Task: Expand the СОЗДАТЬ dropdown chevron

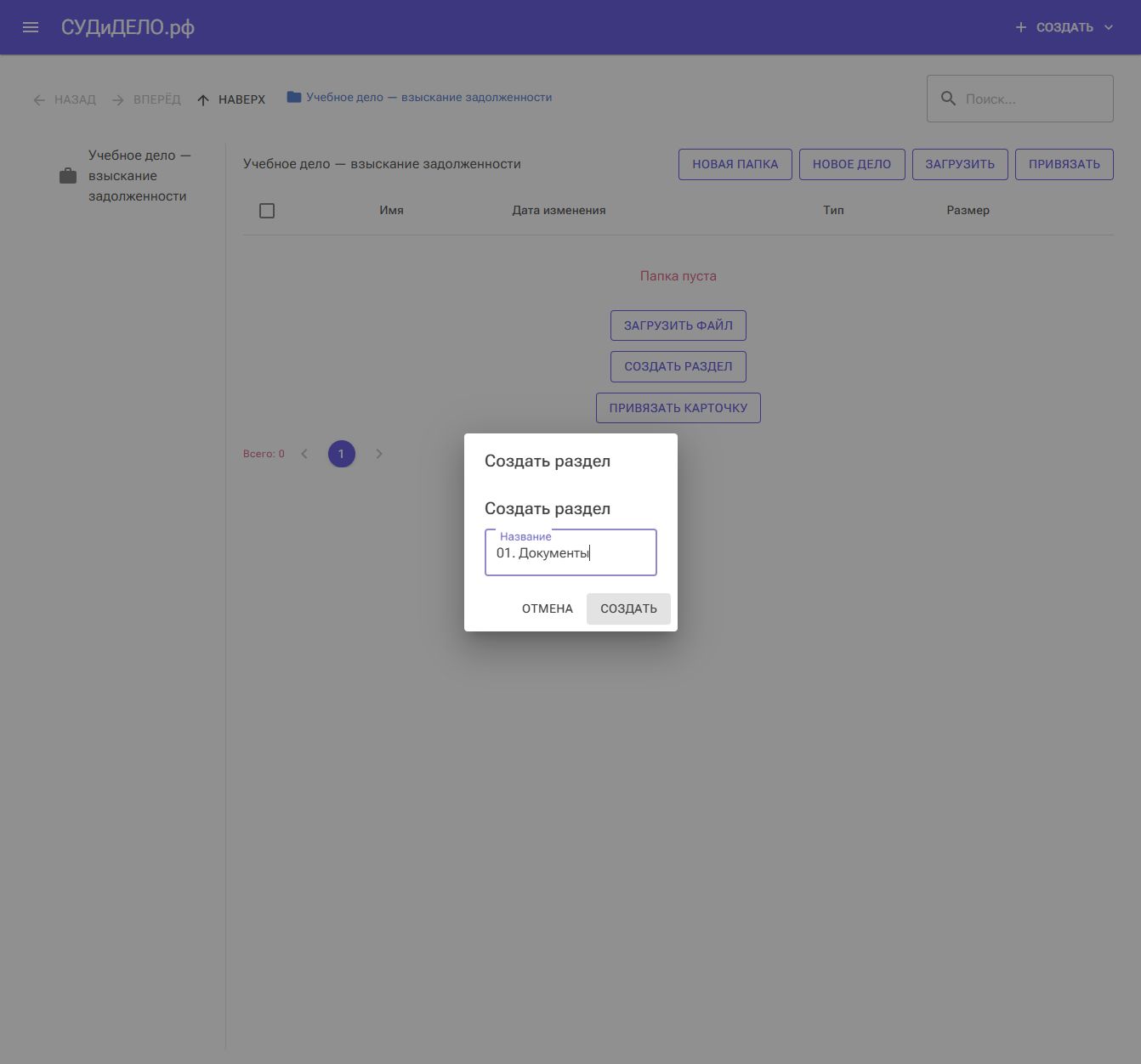Action: 1109,27
